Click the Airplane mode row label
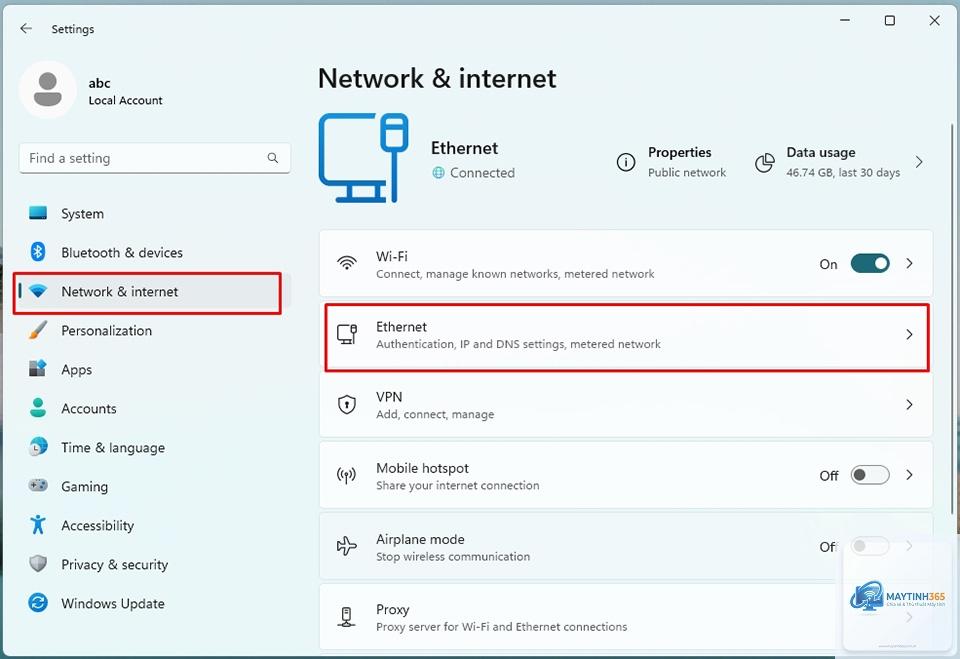 click(420, 539)
